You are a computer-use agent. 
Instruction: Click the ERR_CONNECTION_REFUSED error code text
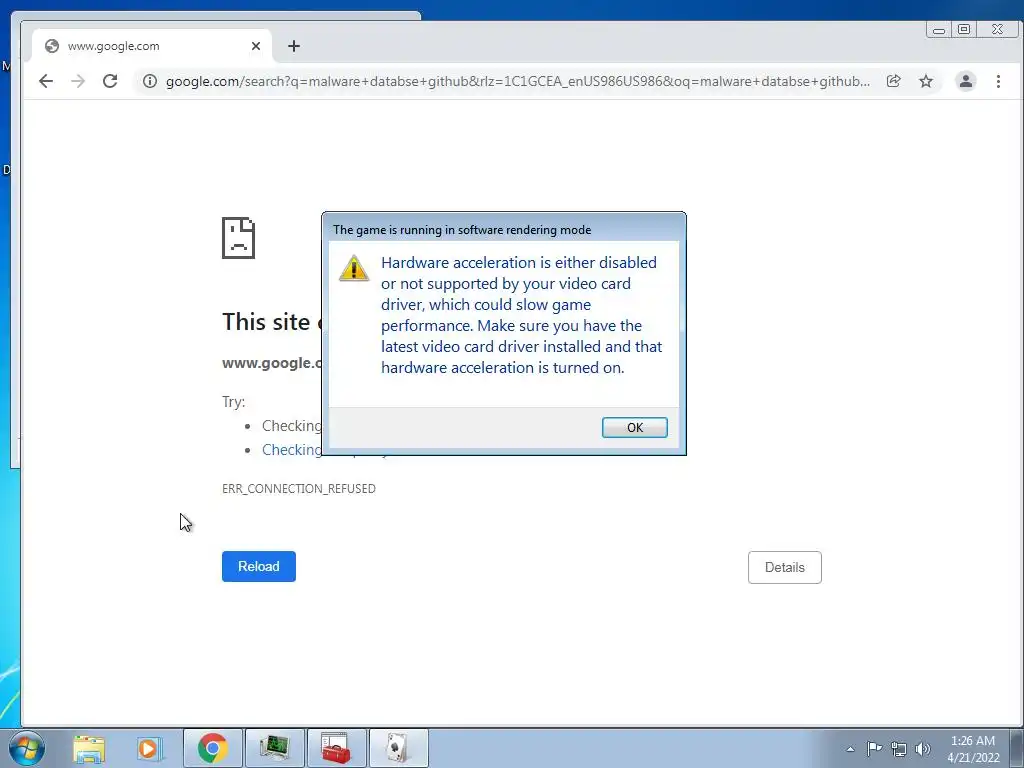[x=298, y=488]
